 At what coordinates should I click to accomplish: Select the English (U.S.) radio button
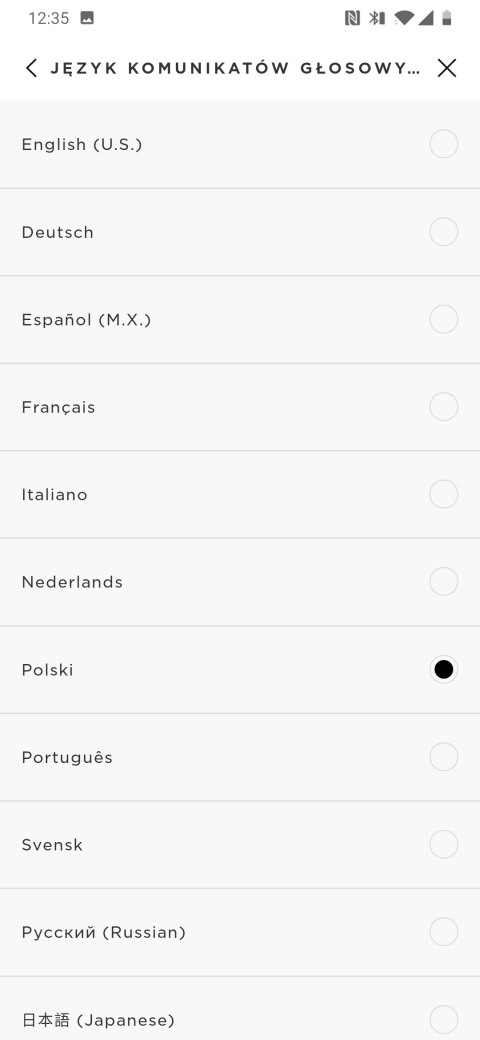click(x=444, y=144)
